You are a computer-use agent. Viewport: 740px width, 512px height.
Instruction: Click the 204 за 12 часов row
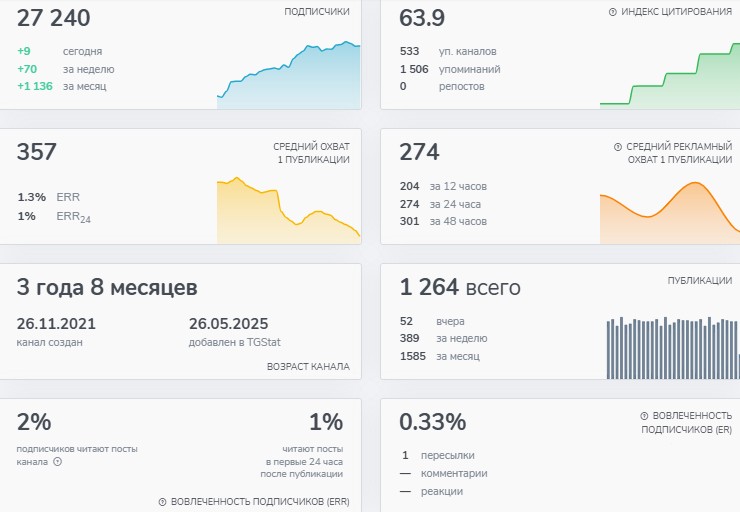click(443, 186)
